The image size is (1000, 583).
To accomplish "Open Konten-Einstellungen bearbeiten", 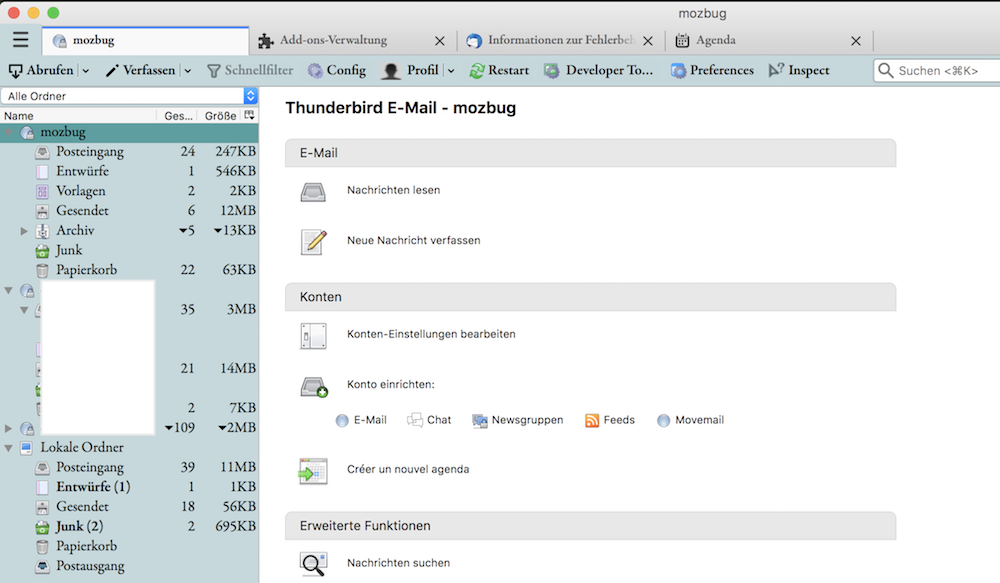I will click(x=431, y=334).
